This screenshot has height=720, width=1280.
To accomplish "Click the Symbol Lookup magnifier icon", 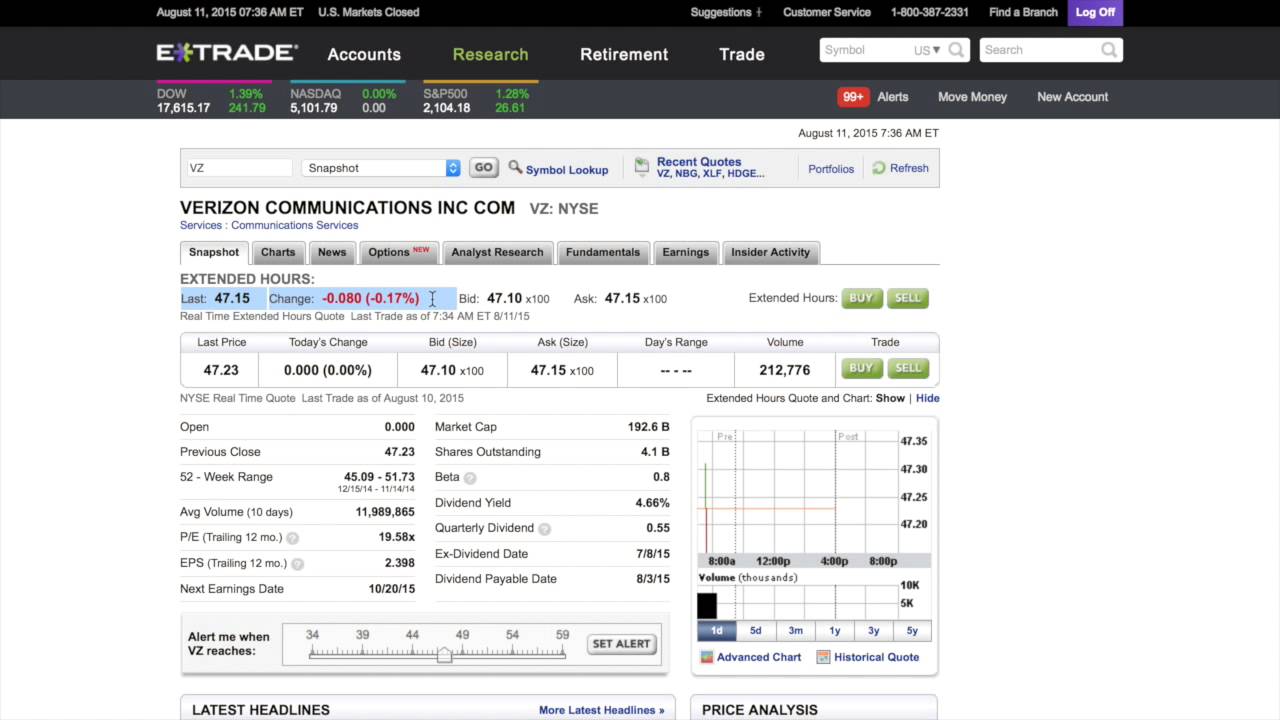I will (x=515, y=167).
